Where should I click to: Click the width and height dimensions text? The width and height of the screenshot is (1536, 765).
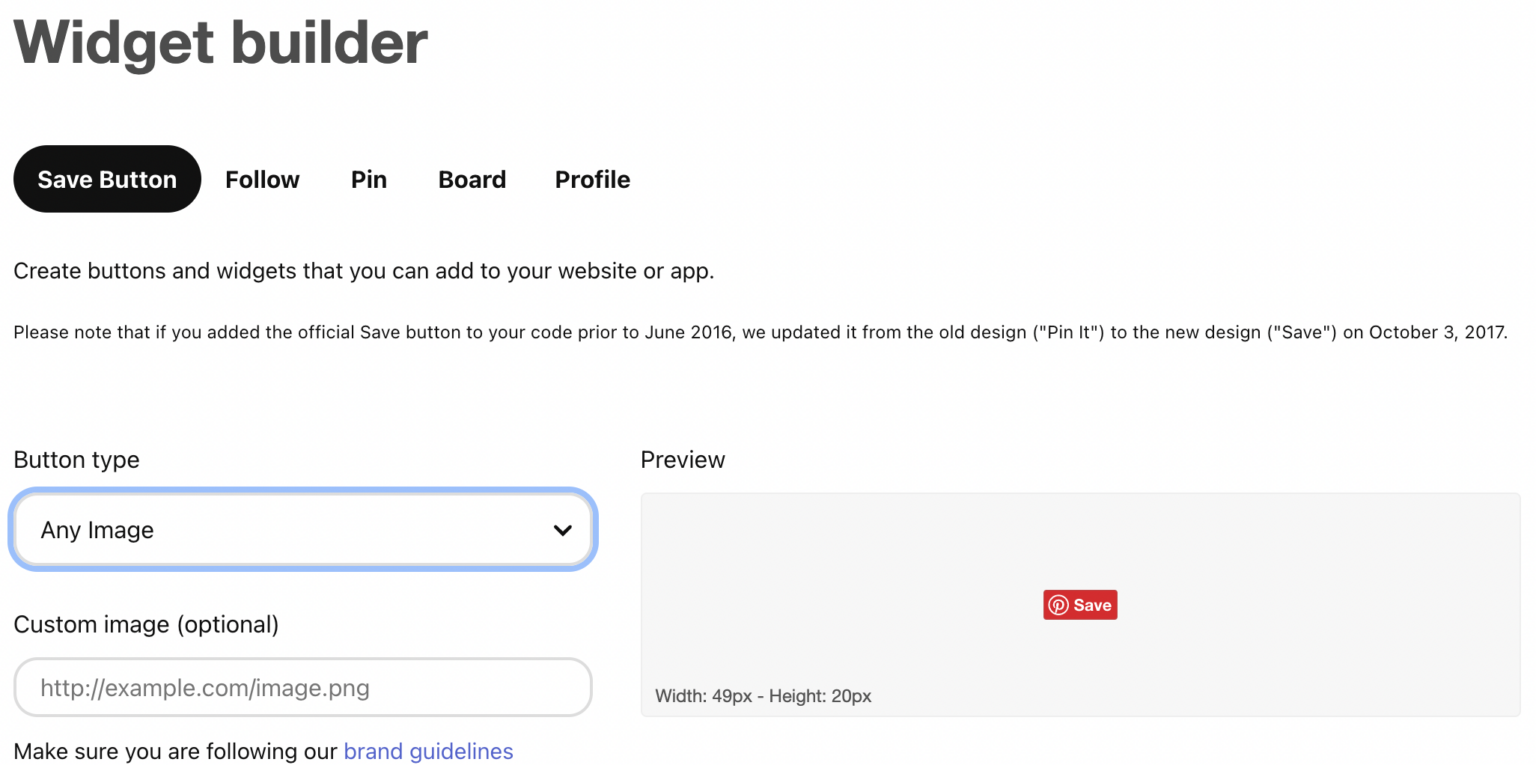click(x=763, y=695)
